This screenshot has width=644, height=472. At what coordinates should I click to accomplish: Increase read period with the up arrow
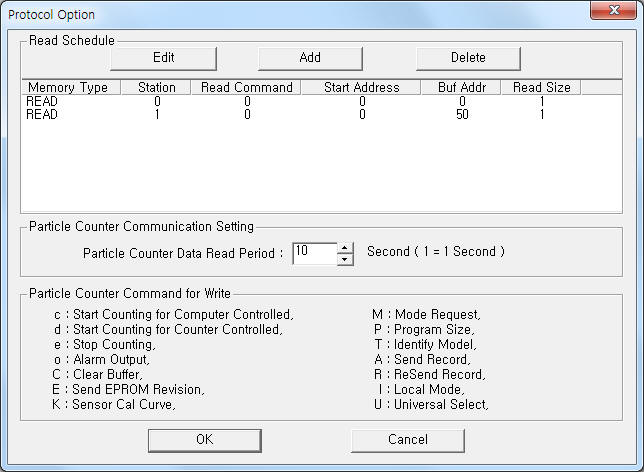(345, 248)
